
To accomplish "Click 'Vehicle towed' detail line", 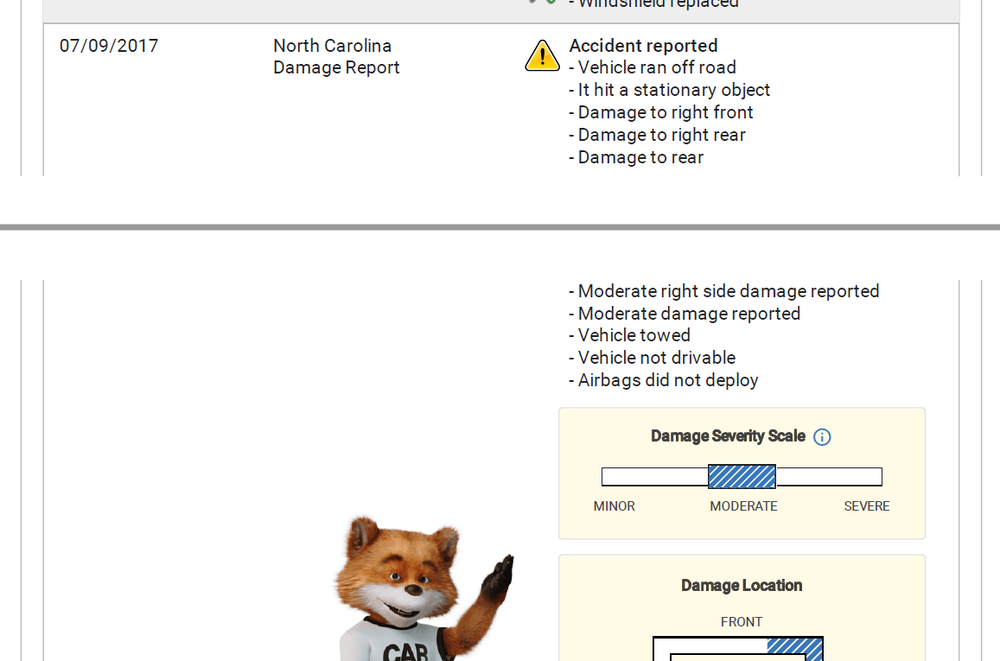I will coord(633,336).
